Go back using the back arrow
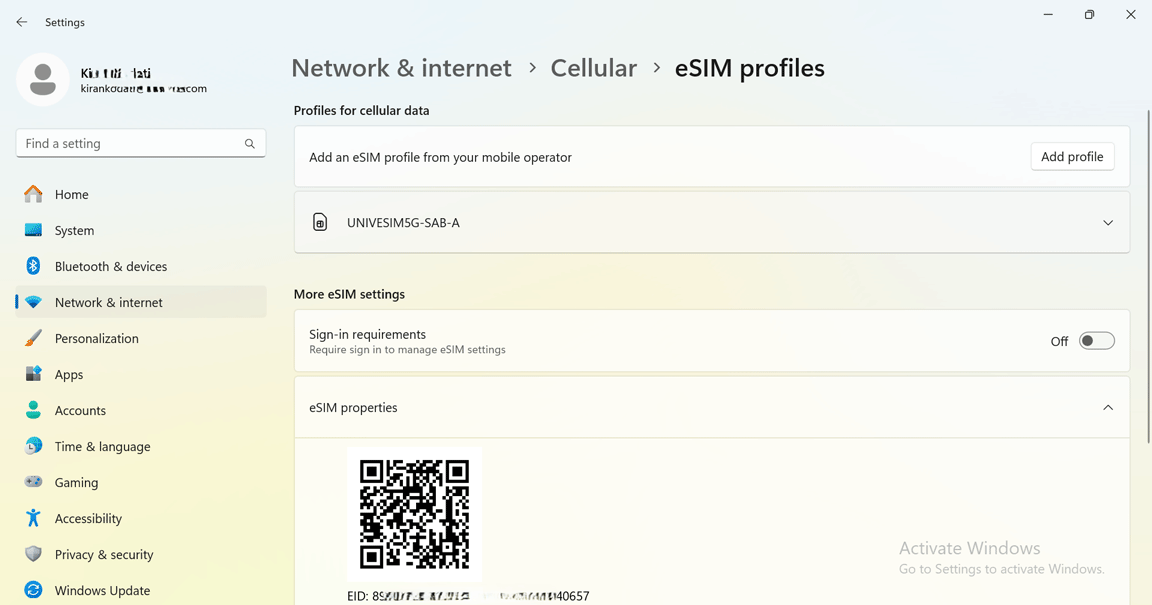1152x605 pixels. (22, 22)
